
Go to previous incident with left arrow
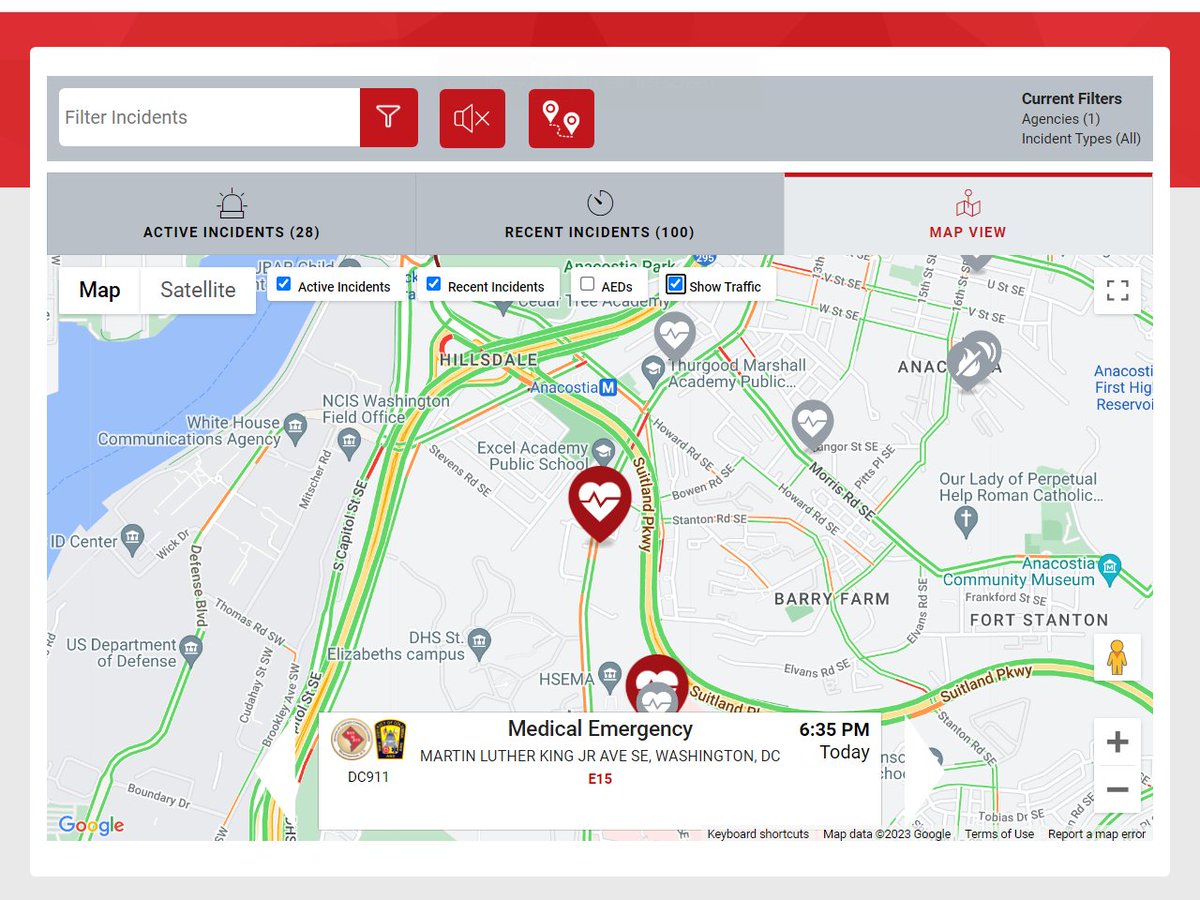[x=279, y=770]
